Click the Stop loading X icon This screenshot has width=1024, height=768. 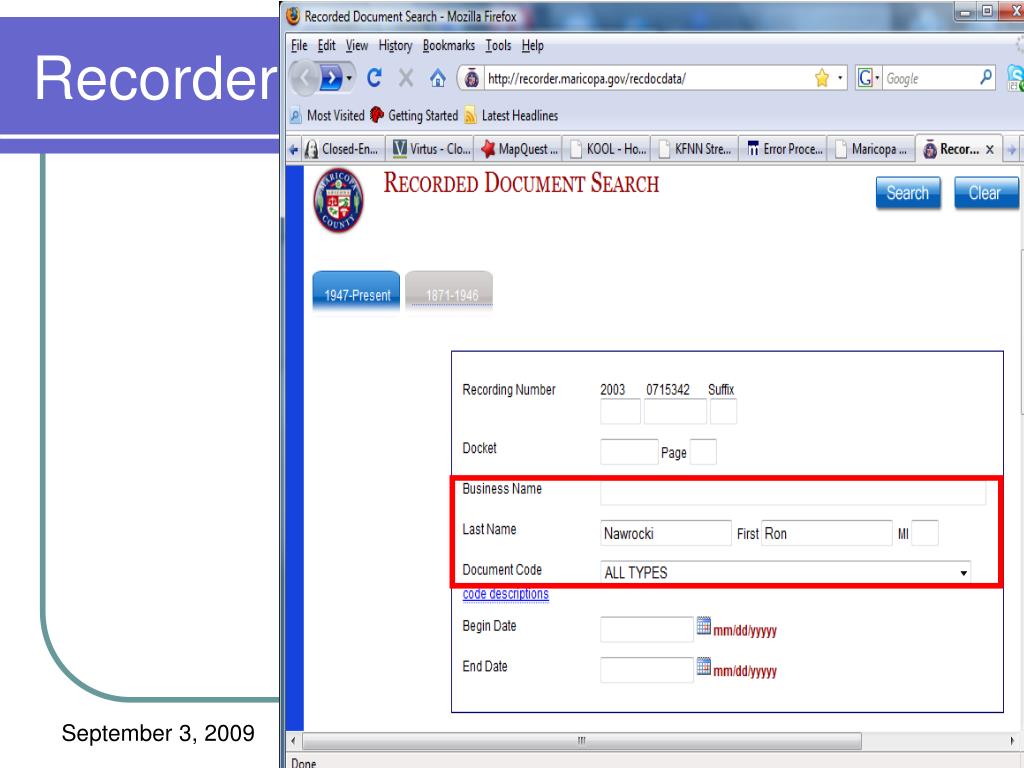click(x=406, y=78)
